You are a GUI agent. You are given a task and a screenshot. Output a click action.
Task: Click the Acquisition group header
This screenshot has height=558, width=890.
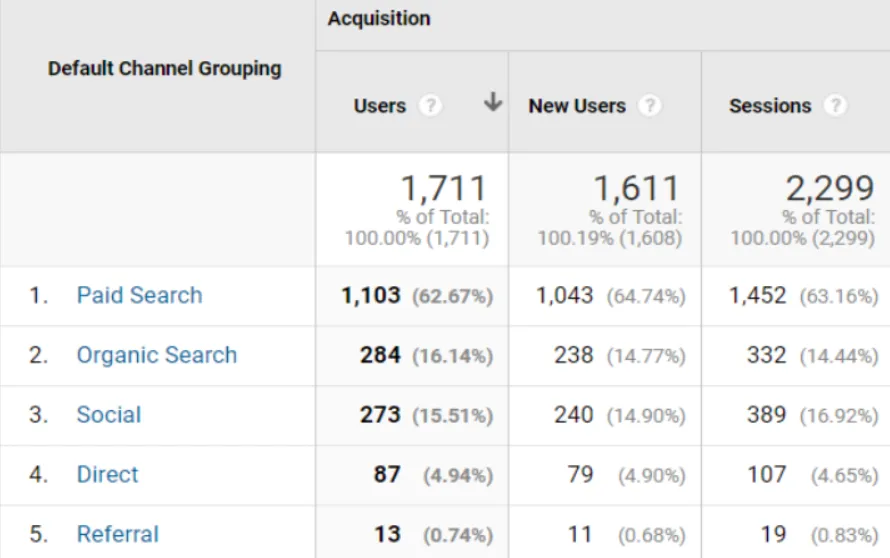(379, 19)
